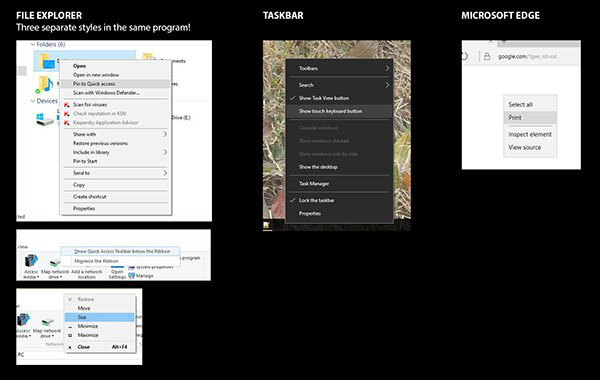Select Print in the Edge context menu
The width and height of the screenshot is (600, 380).
coord(530,117)
